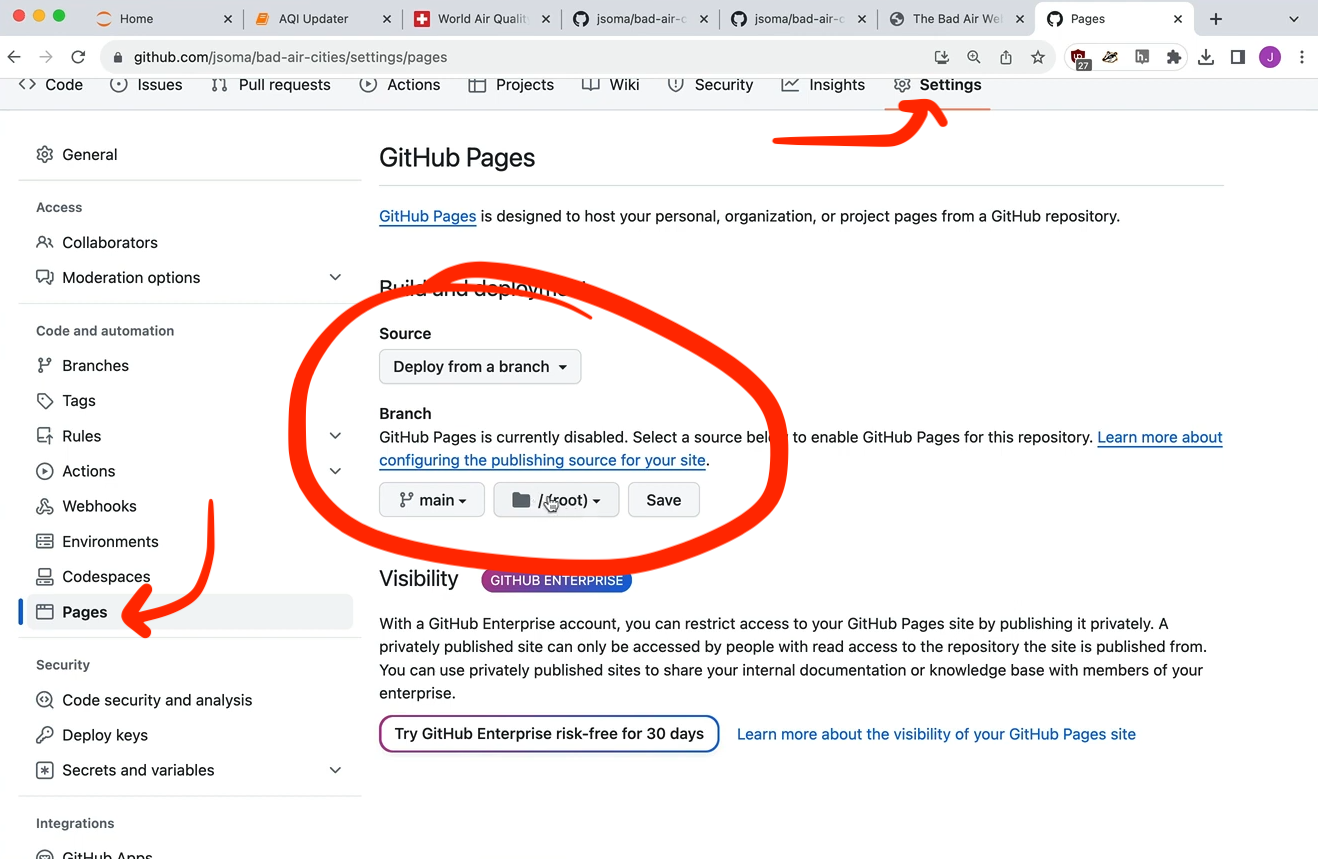This screenshot has height=859, width=1318.
Task: Open the Deploy from a branch dropdown
Action: tap(480, 367)
